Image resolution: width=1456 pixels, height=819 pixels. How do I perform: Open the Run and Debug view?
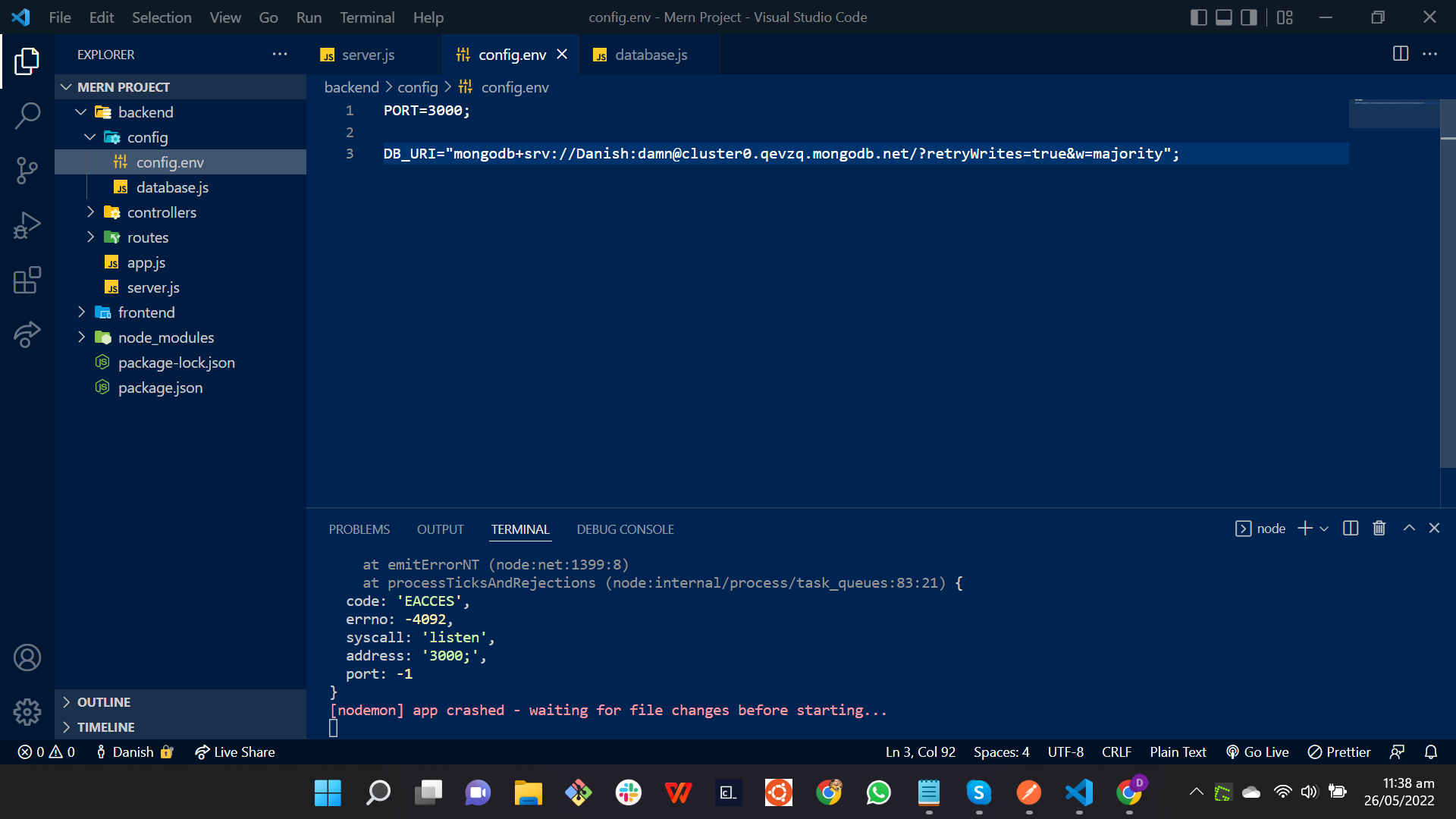pyautogui.click(x=27, y=225)
